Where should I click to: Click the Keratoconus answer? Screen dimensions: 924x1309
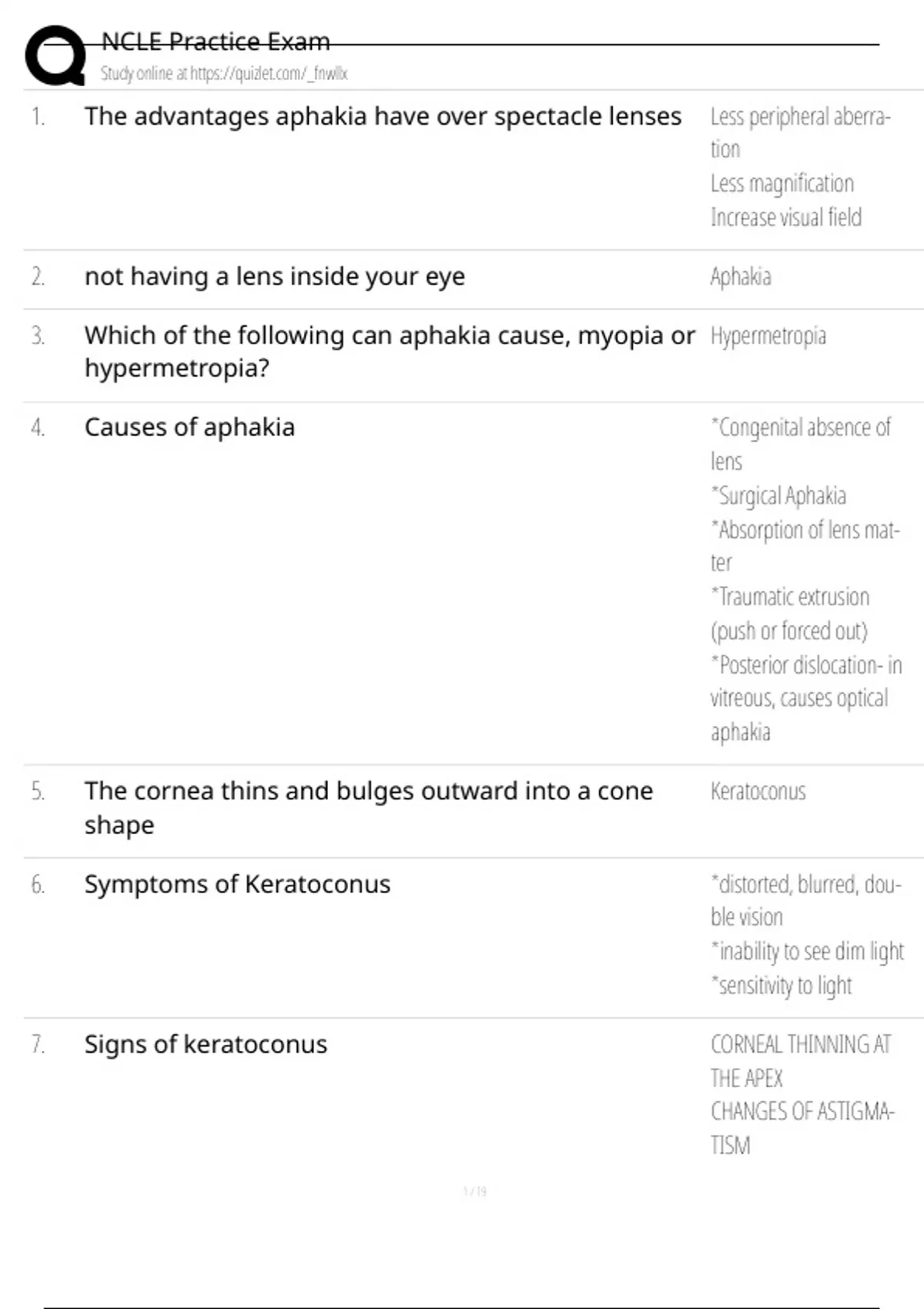point(758,792)
